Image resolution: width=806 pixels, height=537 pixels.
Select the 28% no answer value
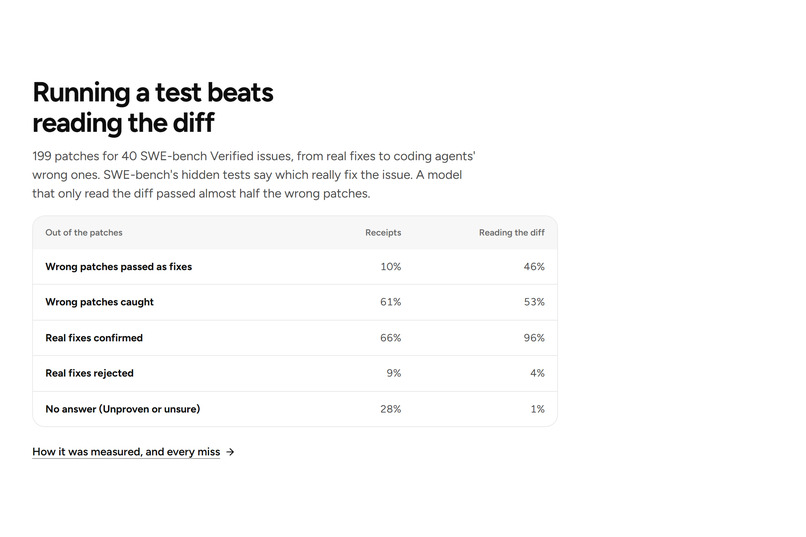(x=391, y=409)
